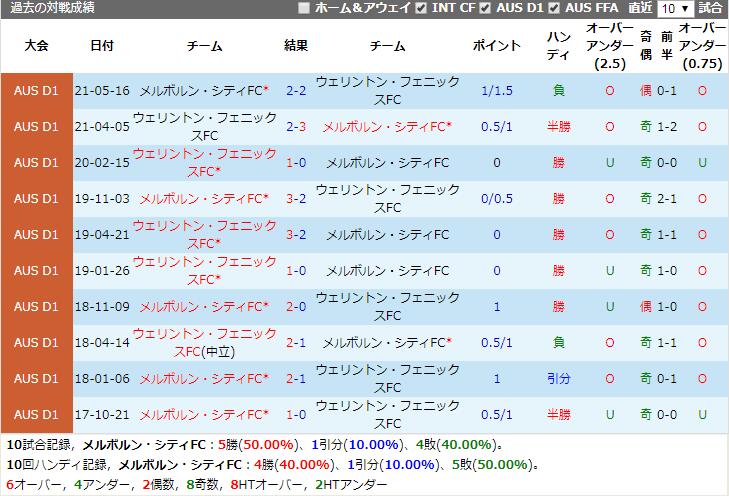Click 8HTオーバー in bottom summary
Screen dimensions: 729x496
pos(266,485)
